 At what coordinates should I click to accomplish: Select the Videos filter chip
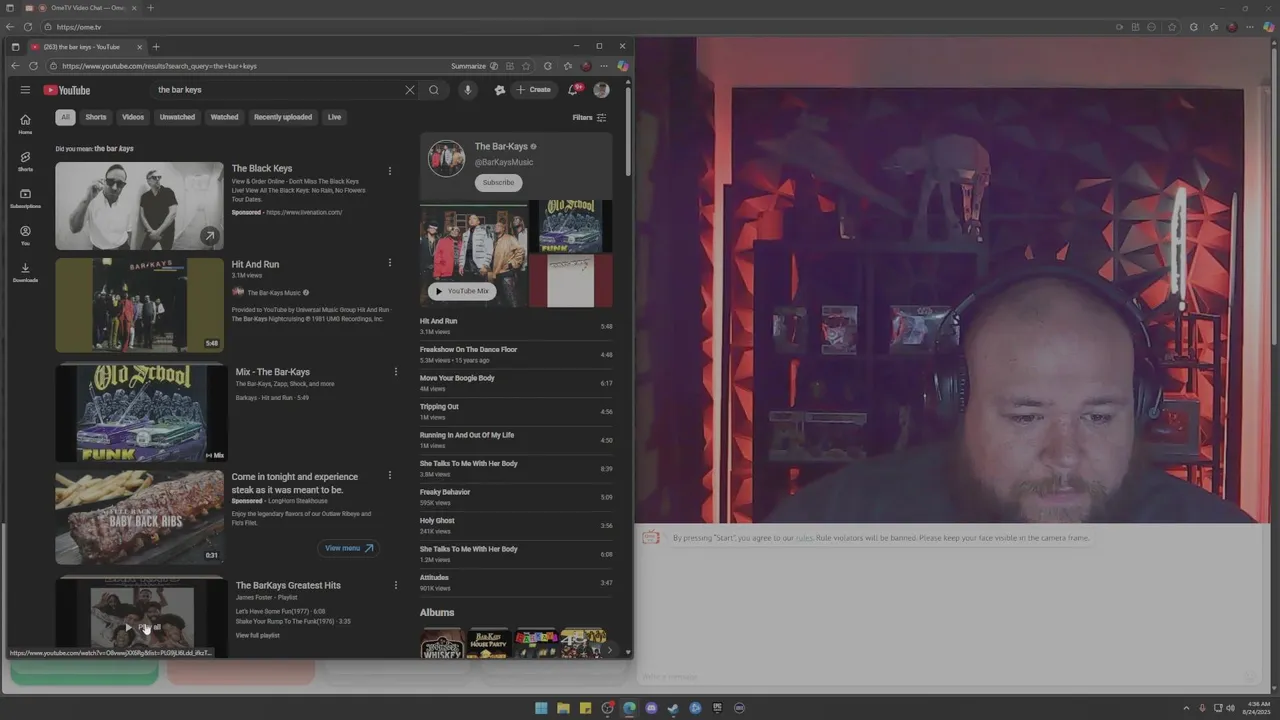(x=133, y=117)
